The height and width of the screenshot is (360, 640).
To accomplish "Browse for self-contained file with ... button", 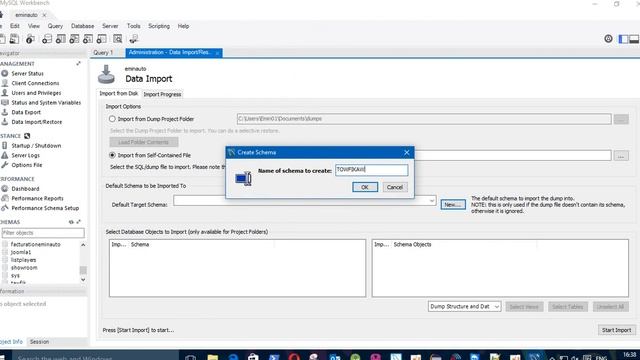I will point(621,156).
